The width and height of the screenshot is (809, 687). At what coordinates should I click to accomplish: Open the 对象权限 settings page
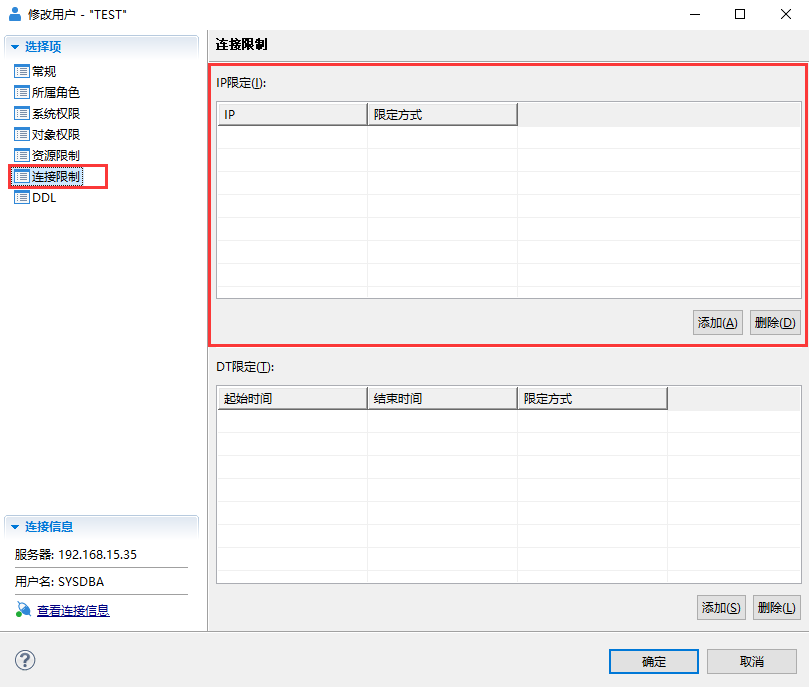(56, 135)
